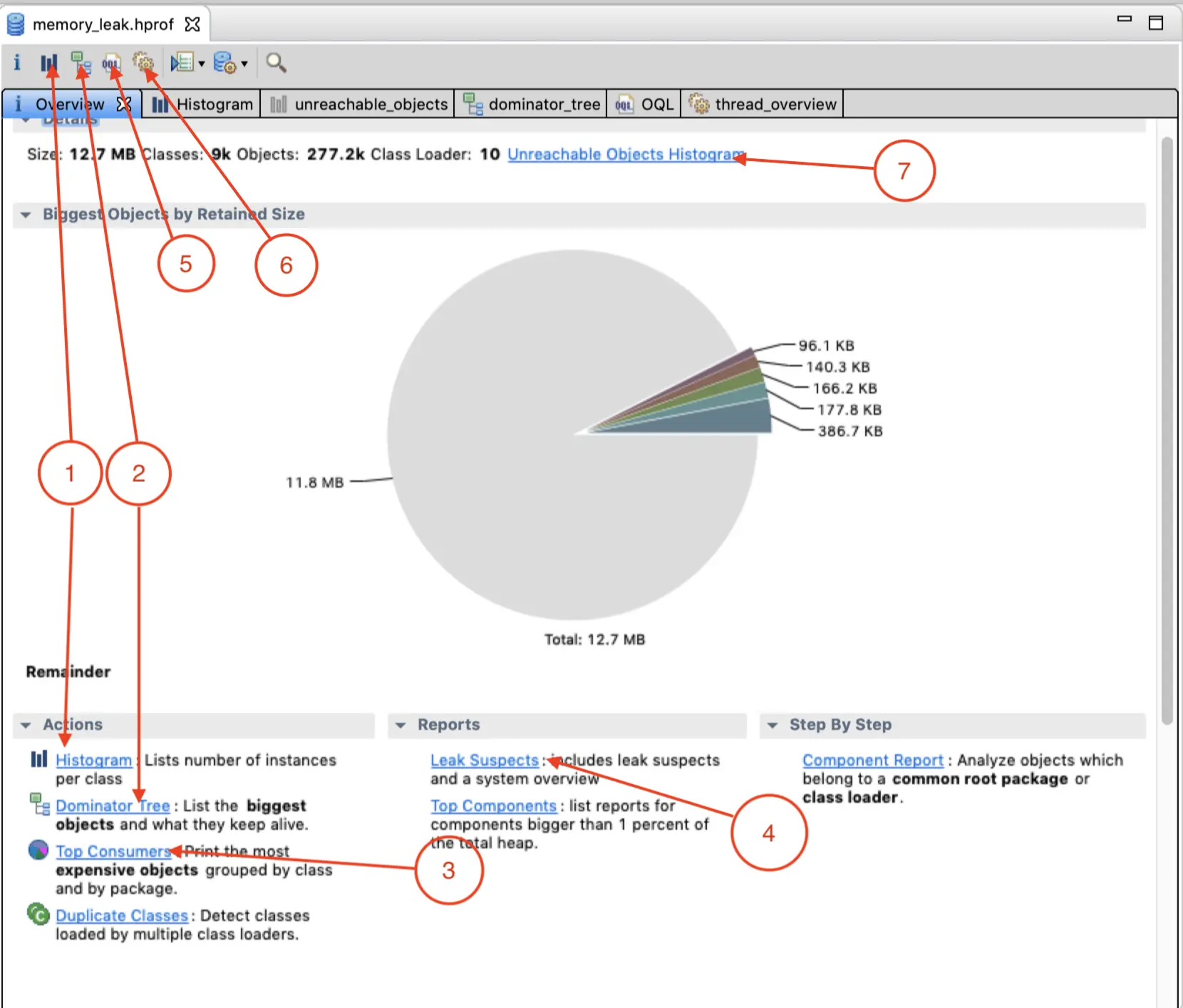1183x1008 pixels.
Task: Open thread overview gear icon in toolbar
Action: 143,63
